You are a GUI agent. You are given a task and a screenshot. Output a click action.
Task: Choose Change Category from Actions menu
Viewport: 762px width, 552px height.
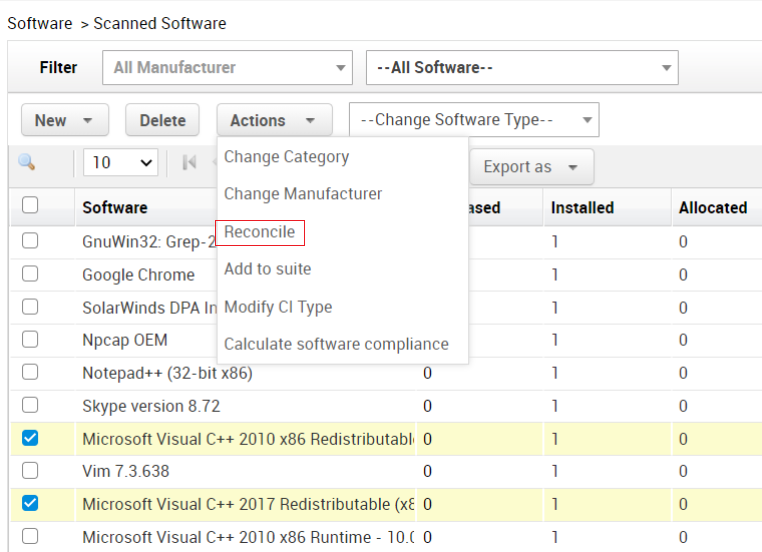(x=287, y=157)
